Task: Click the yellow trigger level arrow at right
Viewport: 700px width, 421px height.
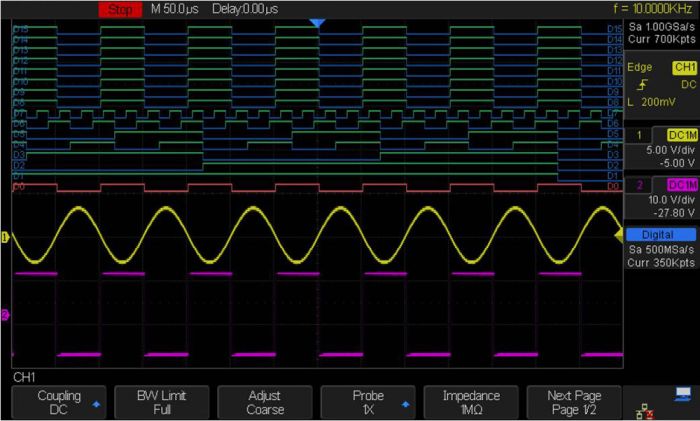Action: click(618, 233)
